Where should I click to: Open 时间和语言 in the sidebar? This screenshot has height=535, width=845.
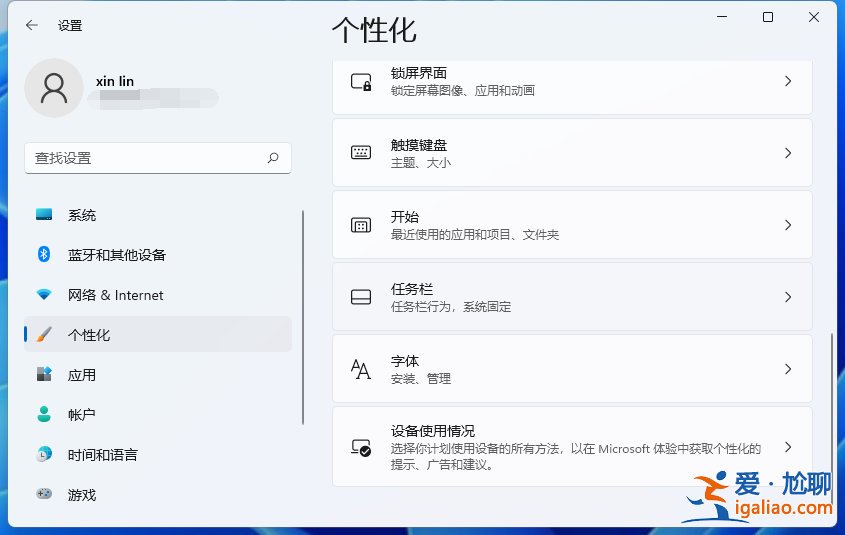[x=158, y=454]
